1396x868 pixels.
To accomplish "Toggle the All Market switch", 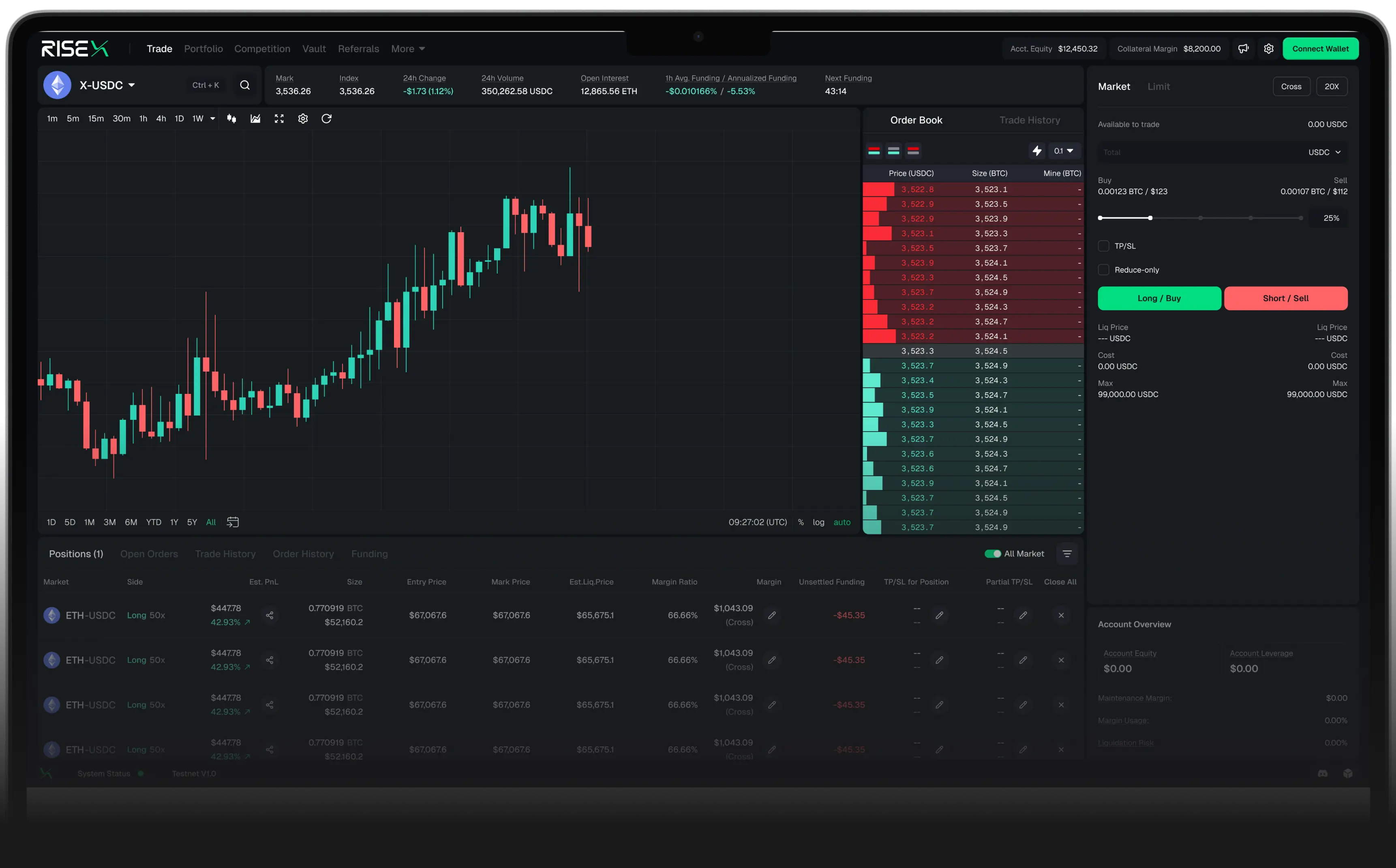I will click(x=993, y=554).
